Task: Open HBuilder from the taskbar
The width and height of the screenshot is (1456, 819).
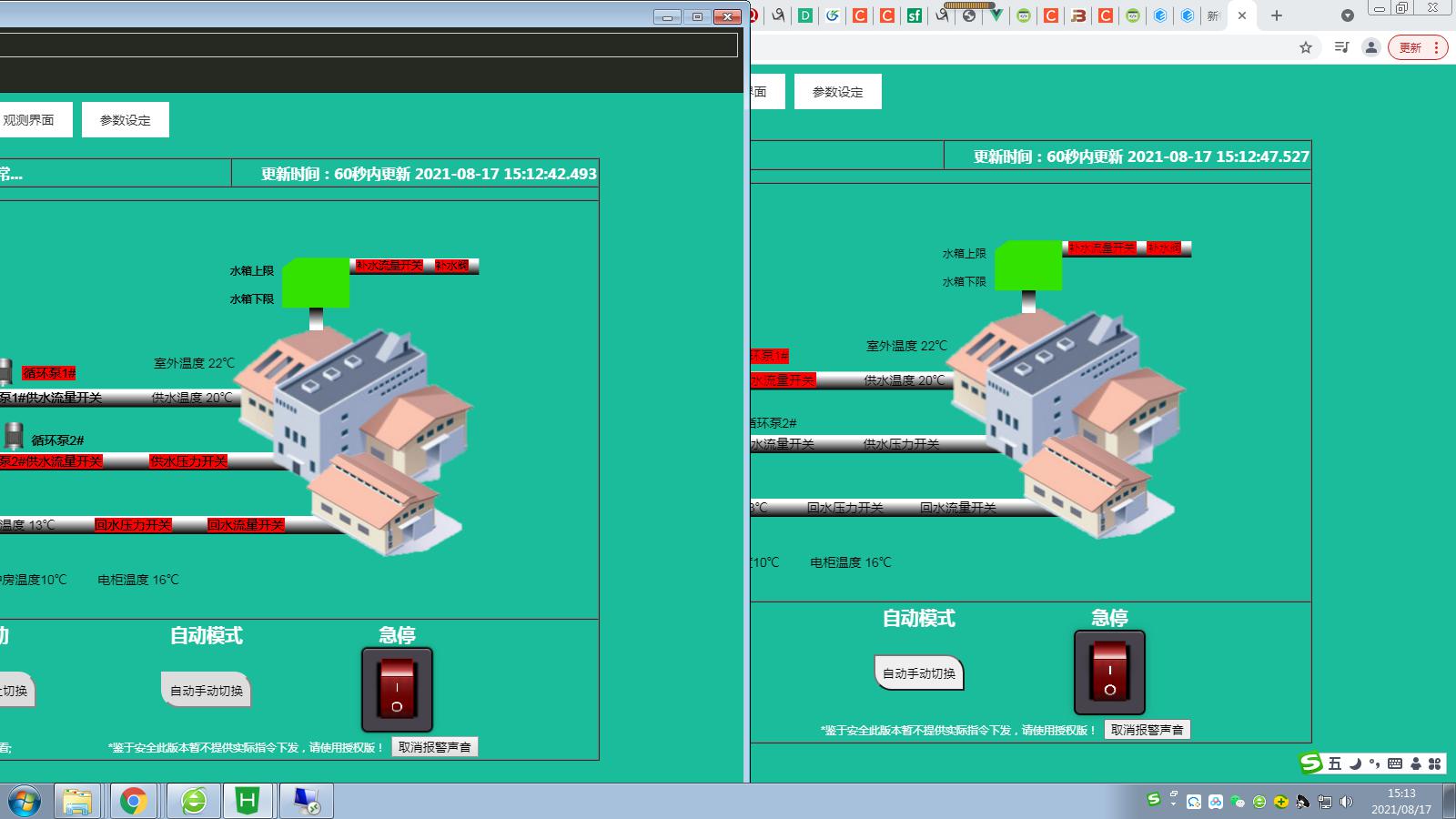Action: [248, 801]
